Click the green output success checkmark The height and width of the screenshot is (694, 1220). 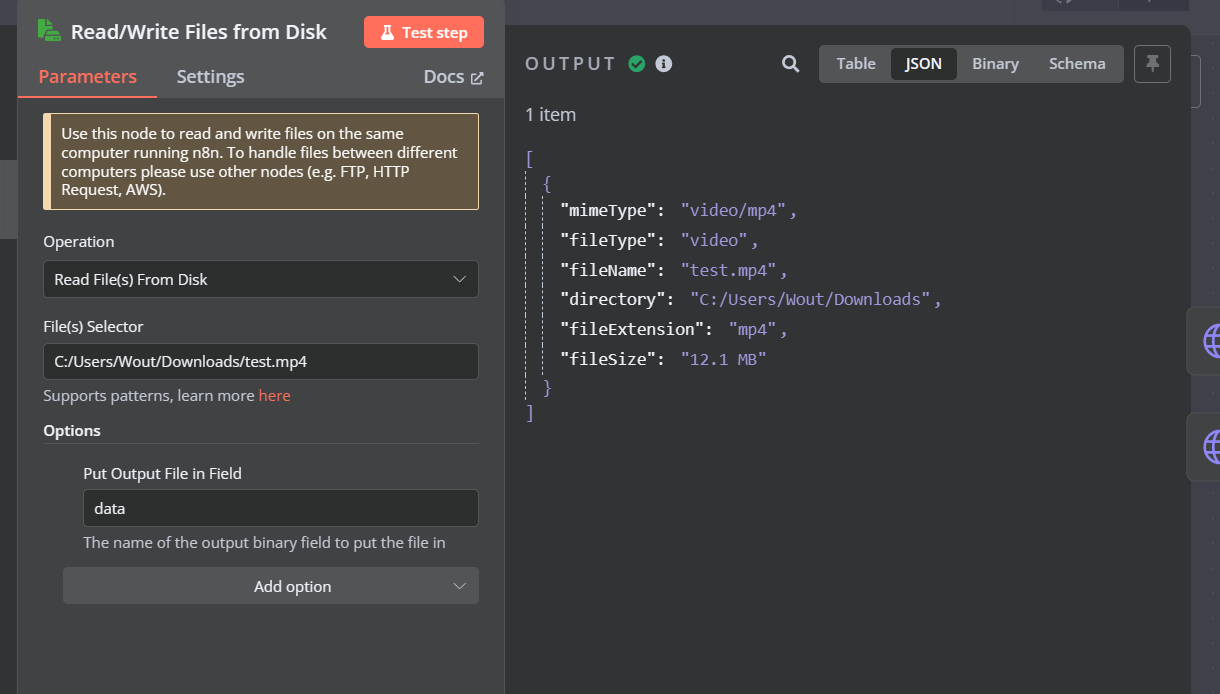637,64
